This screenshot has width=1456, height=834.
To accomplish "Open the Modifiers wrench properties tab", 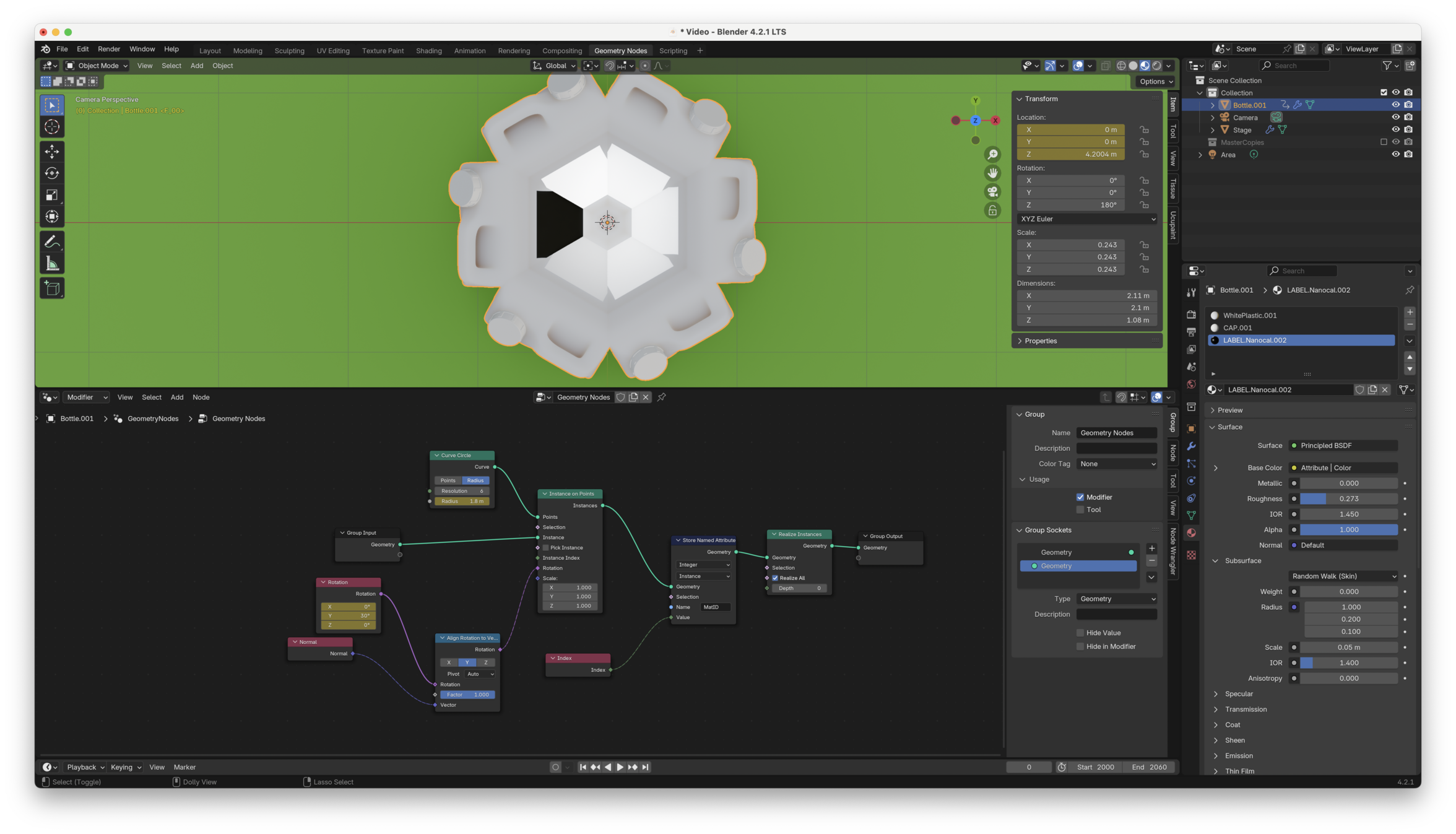I will (x=1191, y=446).
